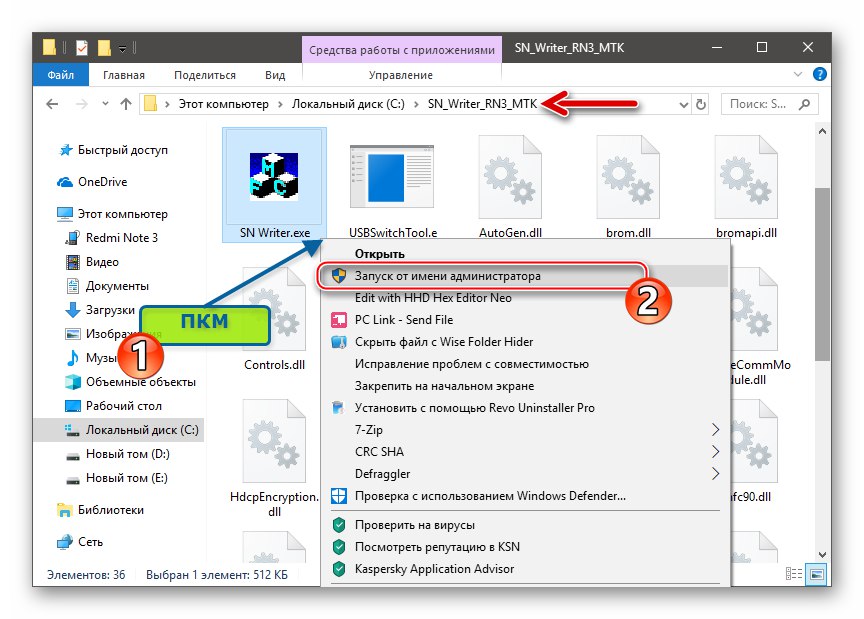The width and height of the screenshot is (864, 619).
Task: Select the AutoGen.dll file
Action: coord(510,187)
